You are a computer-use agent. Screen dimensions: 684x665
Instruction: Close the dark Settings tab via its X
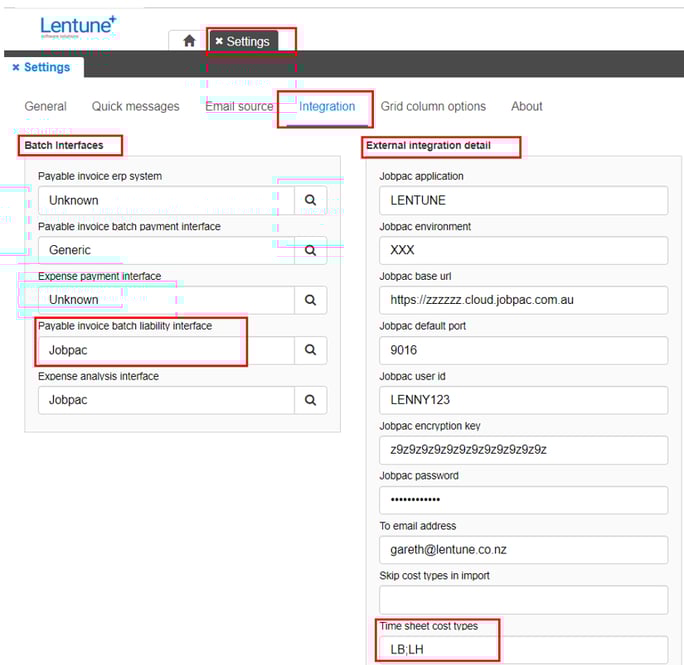point(219,41)
